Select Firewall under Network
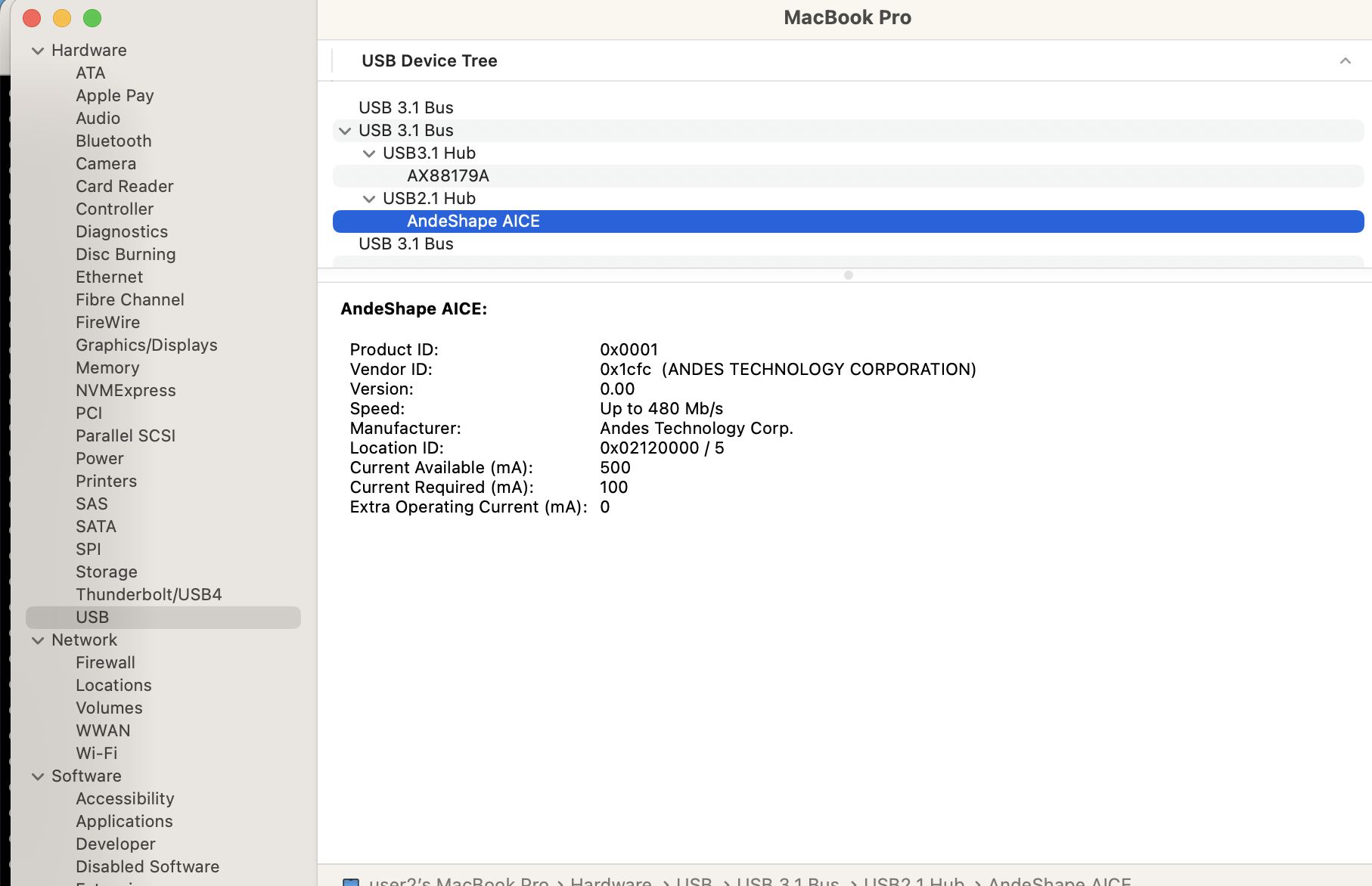The image size is (1372, 886). coord(105,663)
